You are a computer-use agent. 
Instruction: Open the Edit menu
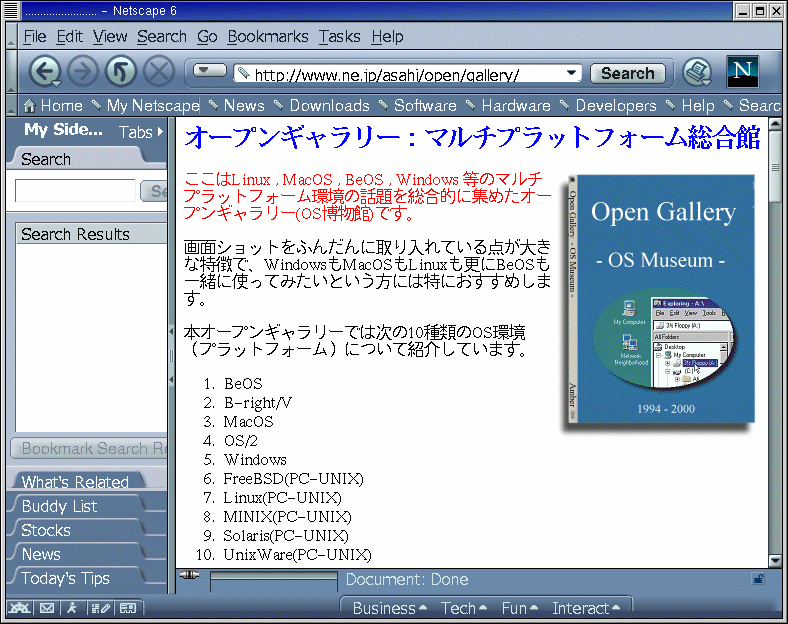coord(69,37)
